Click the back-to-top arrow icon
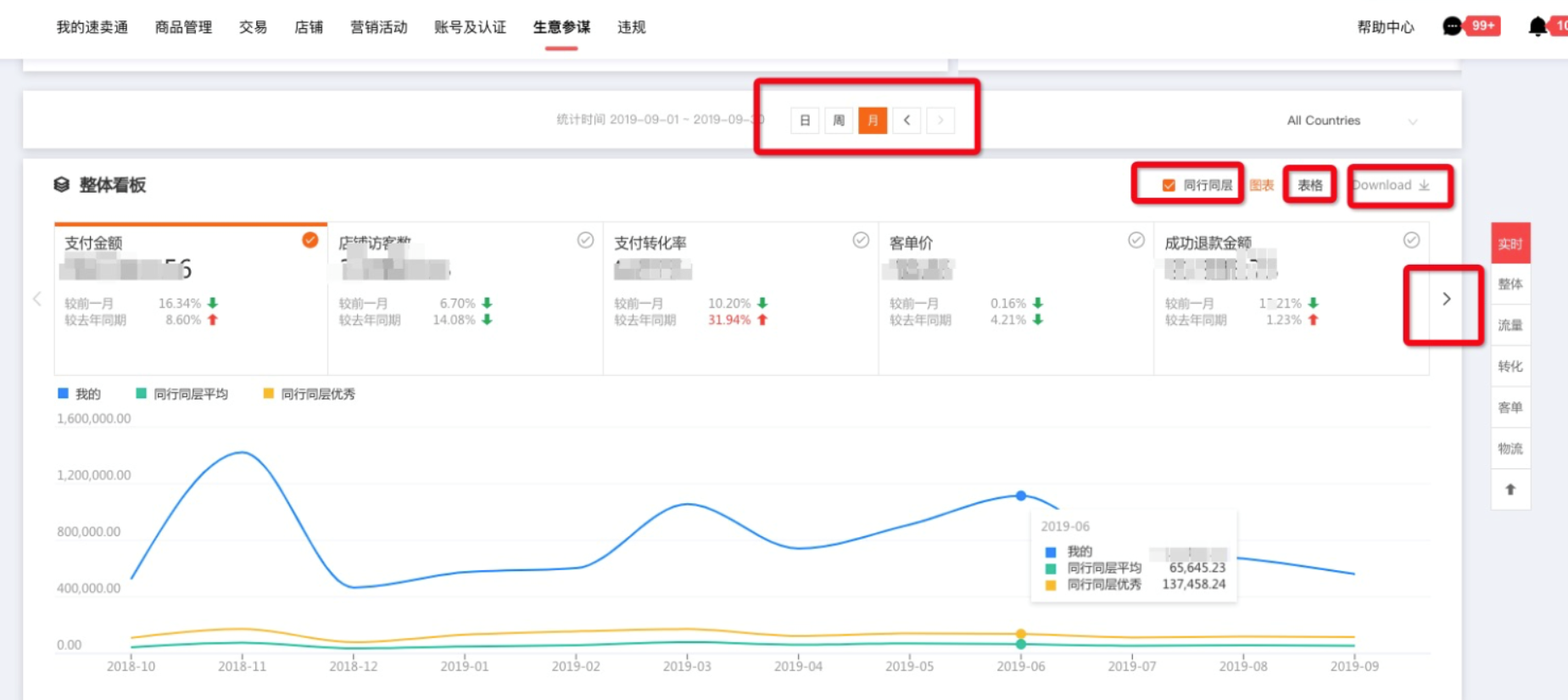 point(1509,490)
